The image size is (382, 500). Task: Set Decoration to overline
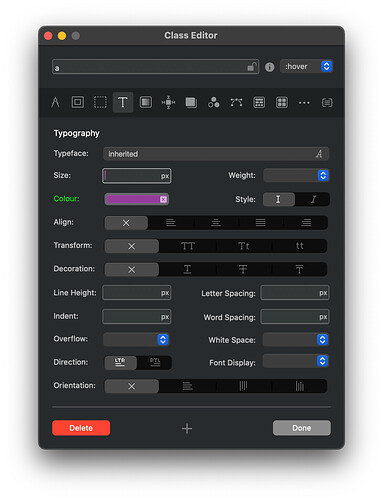[x=299, y=269]
